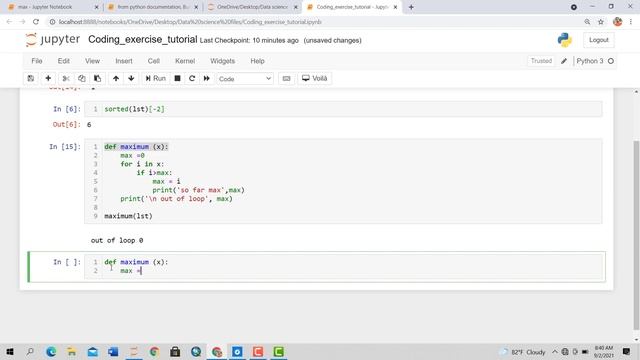Rename notebook title Coding_exercise_tutorial

tap(142, 40)
